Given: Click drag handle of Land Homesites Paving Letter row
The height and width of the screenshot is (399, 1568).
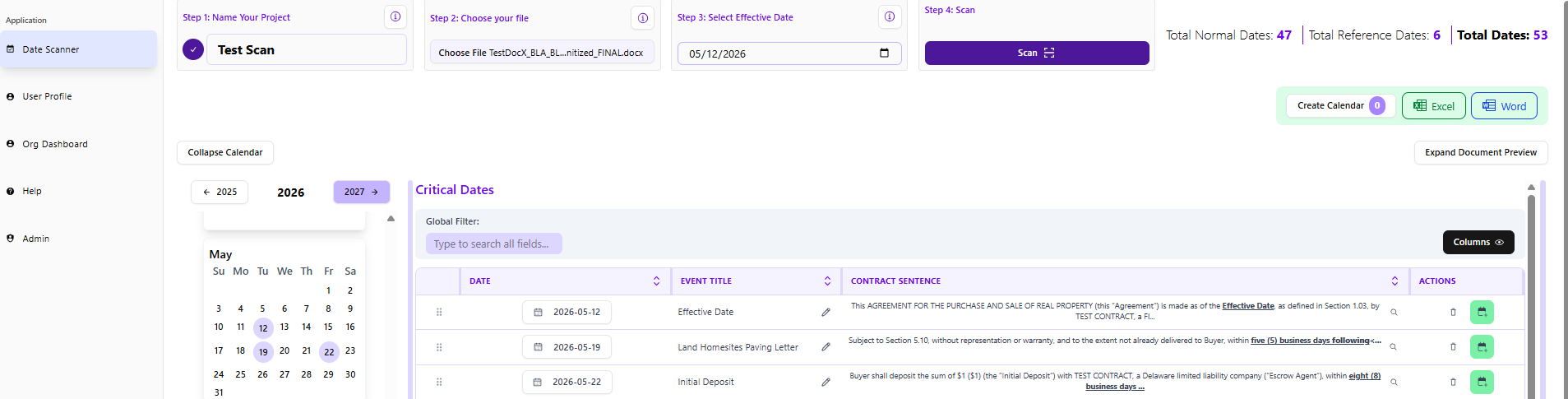Looking at the screenshot, I should pyautogui.click(x=439, y=347).
